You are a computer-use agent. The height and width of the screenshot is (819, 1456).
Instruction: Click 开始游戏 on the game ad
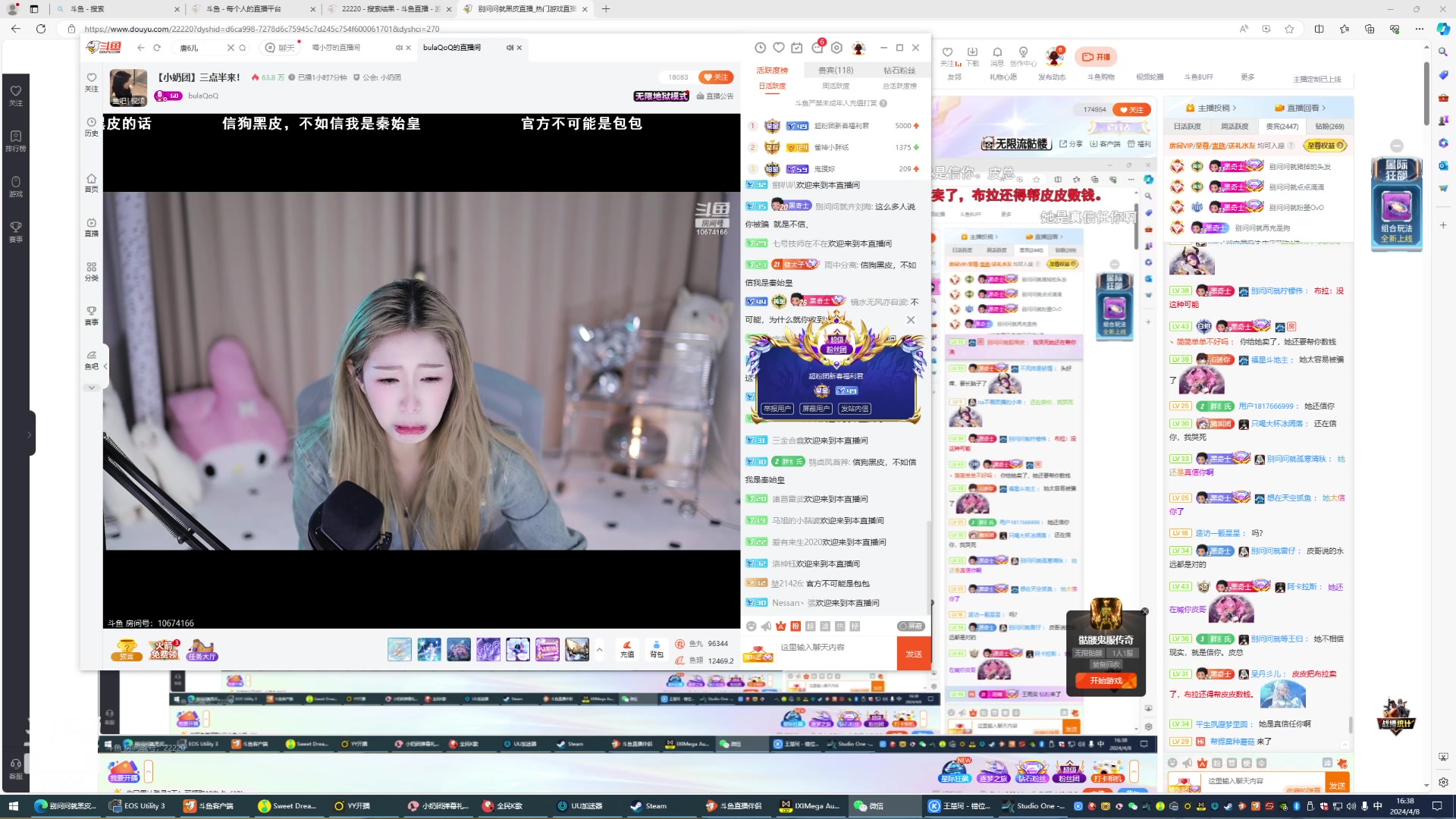coord(1106,681)
